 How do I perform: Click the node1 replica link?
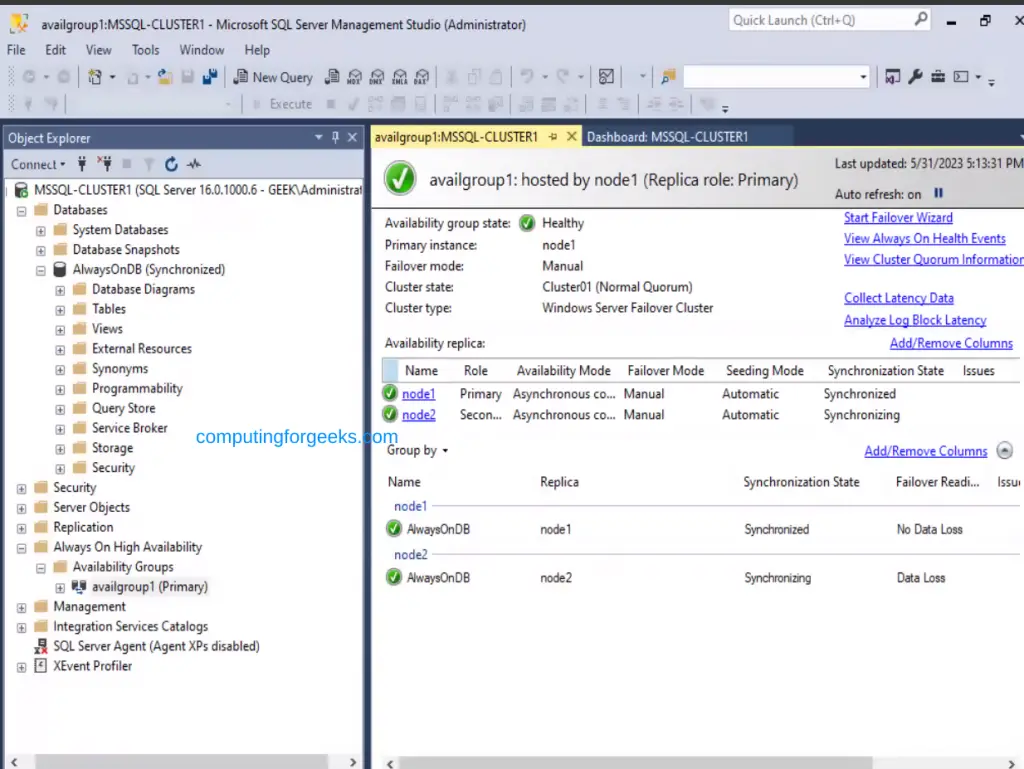(419, 394)
